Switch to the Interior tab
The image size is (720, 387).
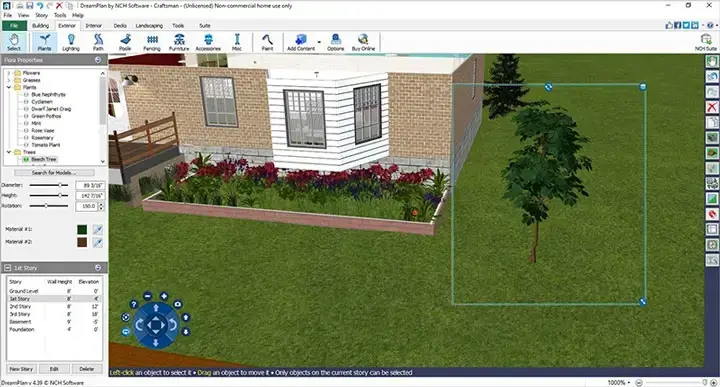(94, 26)
